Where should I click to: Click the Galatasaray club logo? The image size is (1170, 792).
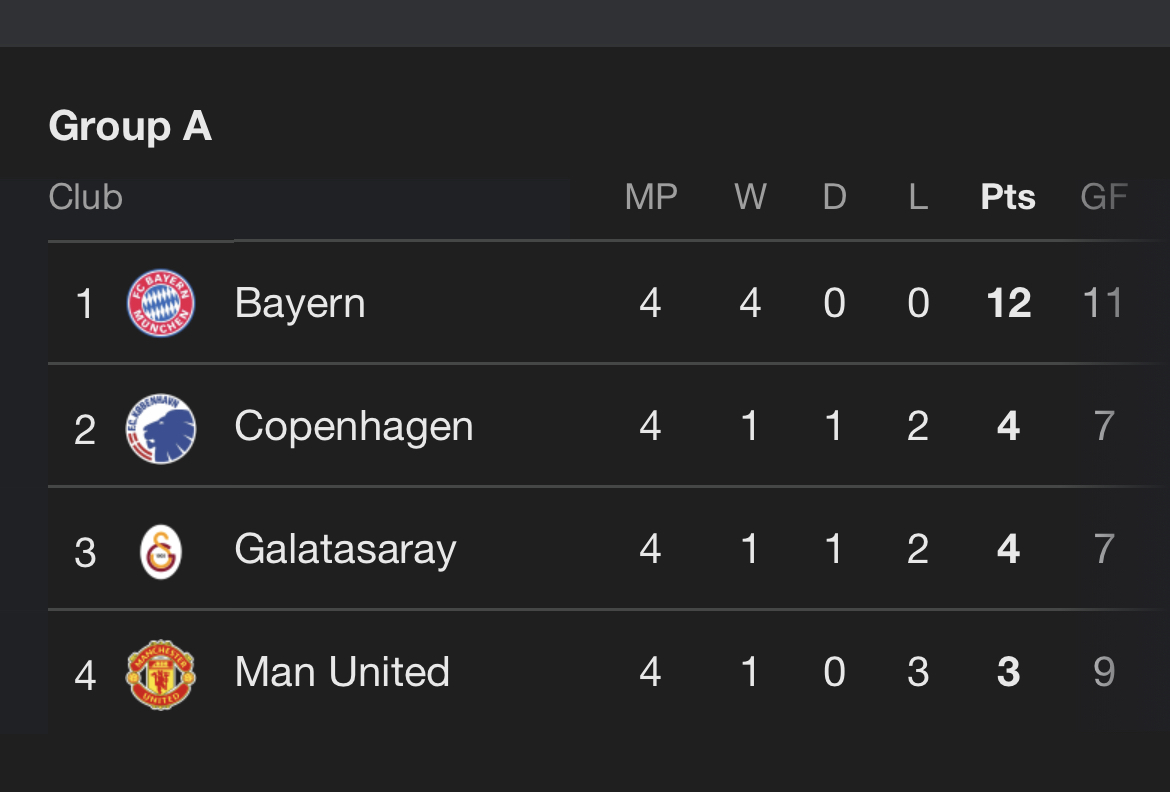tap(161, 552)
